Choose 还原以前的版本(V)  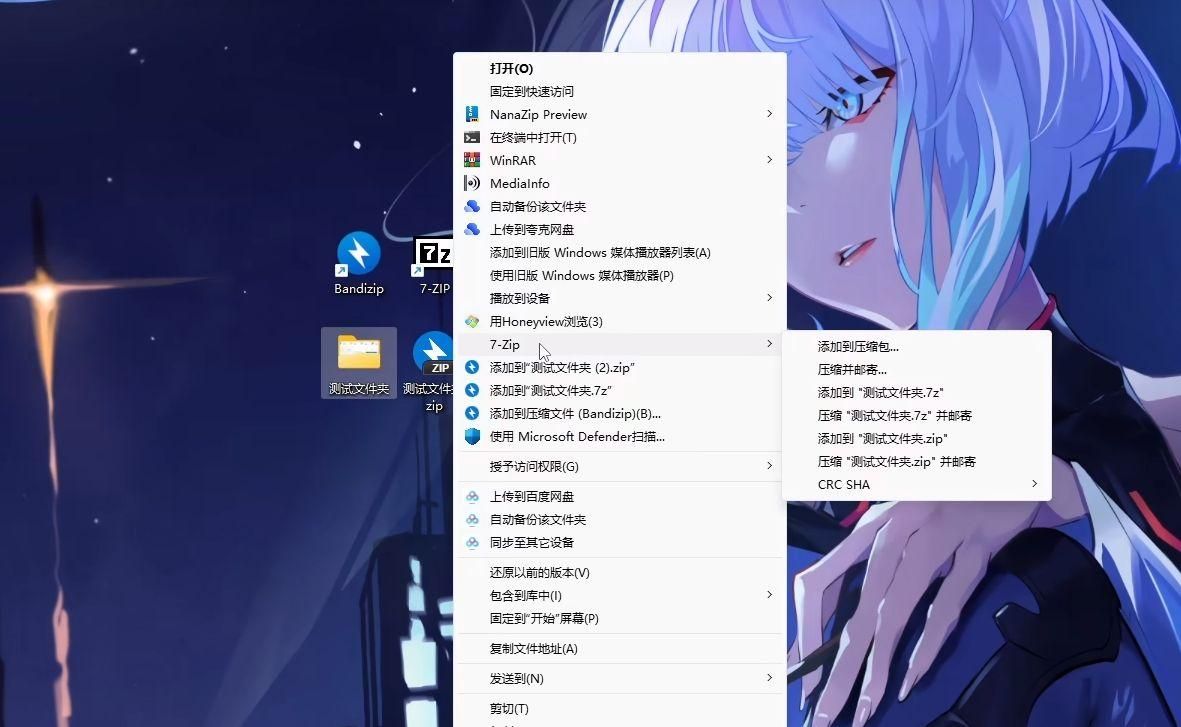(x=620, y=573)
